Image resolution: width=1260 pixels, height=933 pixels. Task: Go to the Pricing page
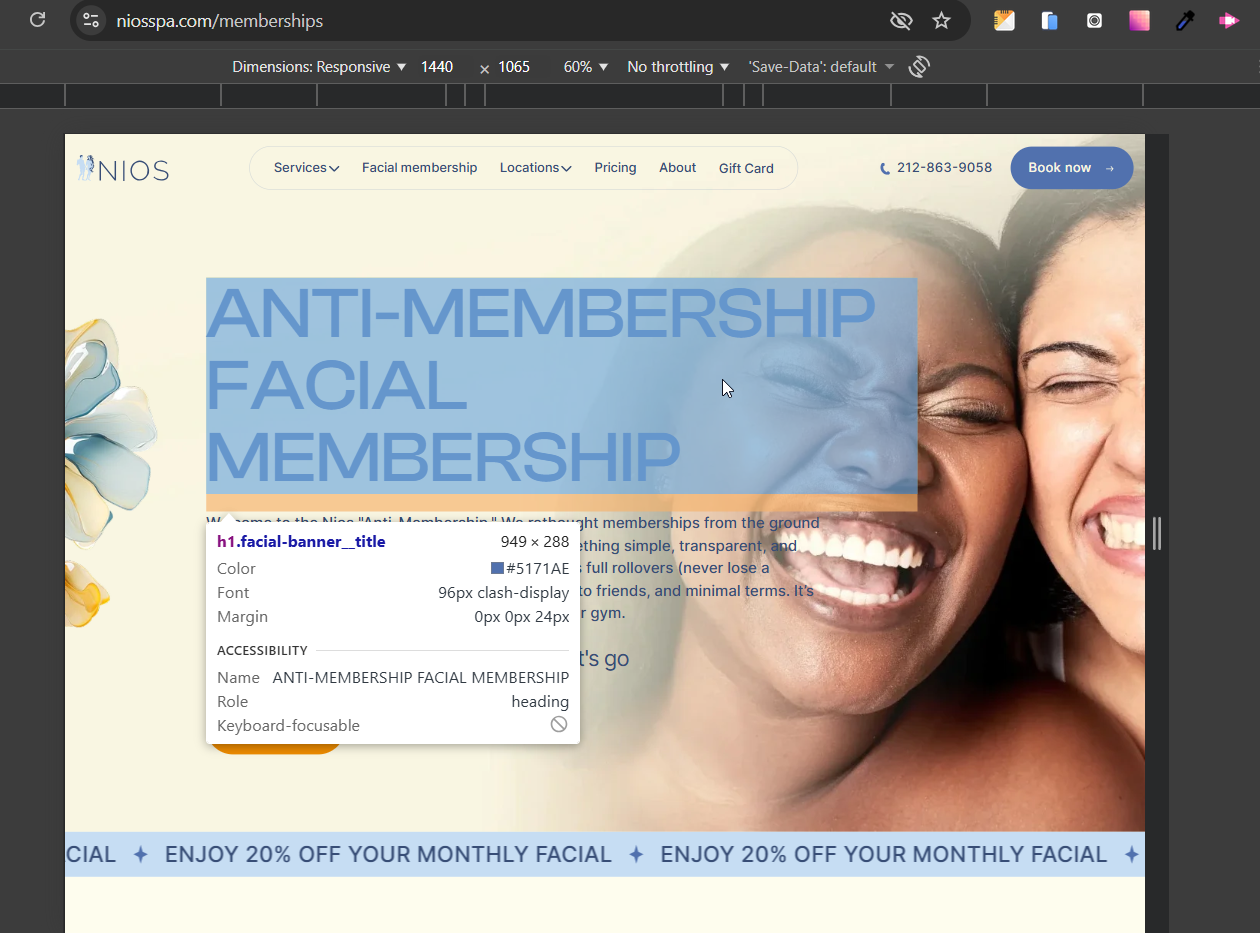click(x=615, y=168)
